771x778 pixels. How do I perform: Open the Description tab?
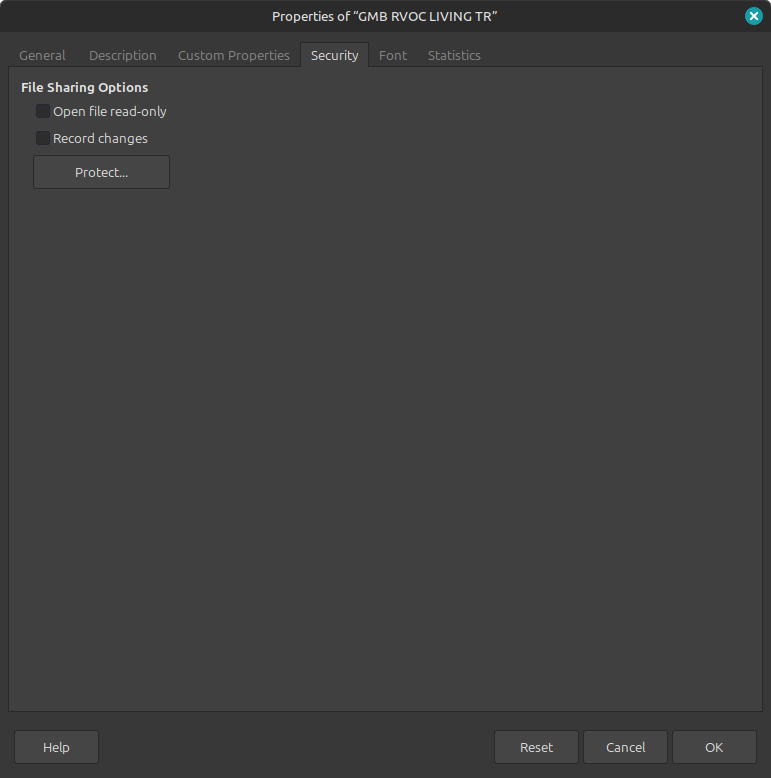pos(122,55)
